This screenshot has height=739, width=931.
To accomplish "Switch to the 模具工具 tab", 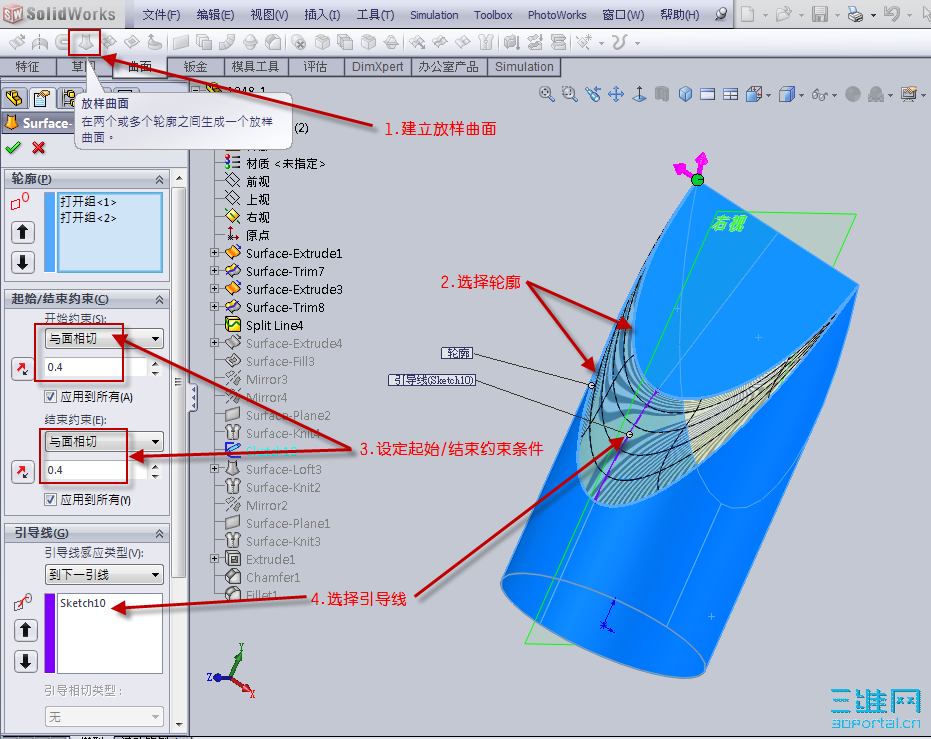I will click(x=255, y=66).
